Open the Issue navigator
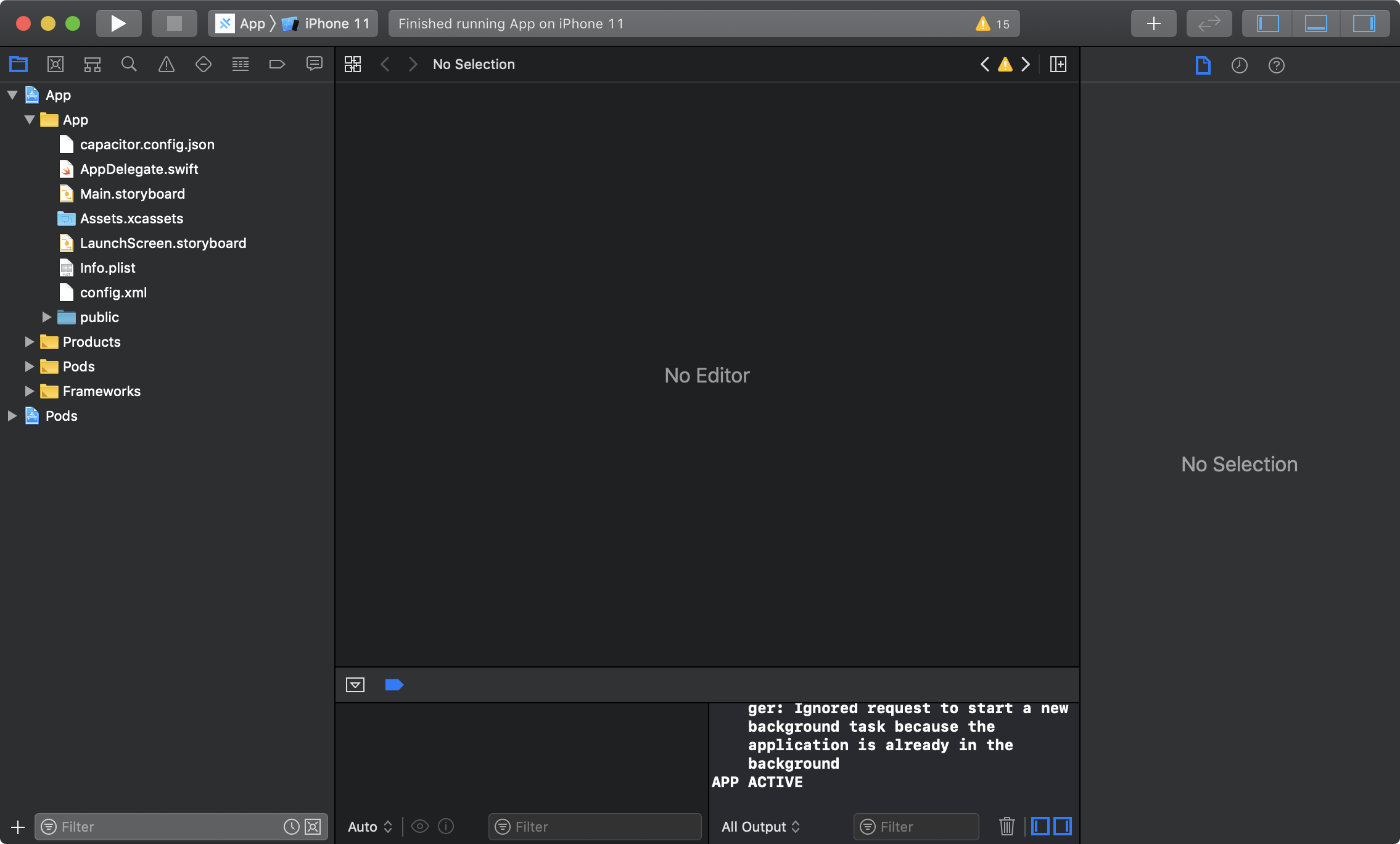The image size is (1400, 844). pos(166,64)
